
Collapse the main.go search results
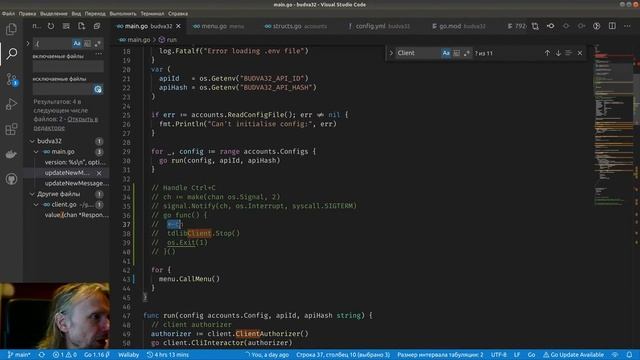point(36,152)
